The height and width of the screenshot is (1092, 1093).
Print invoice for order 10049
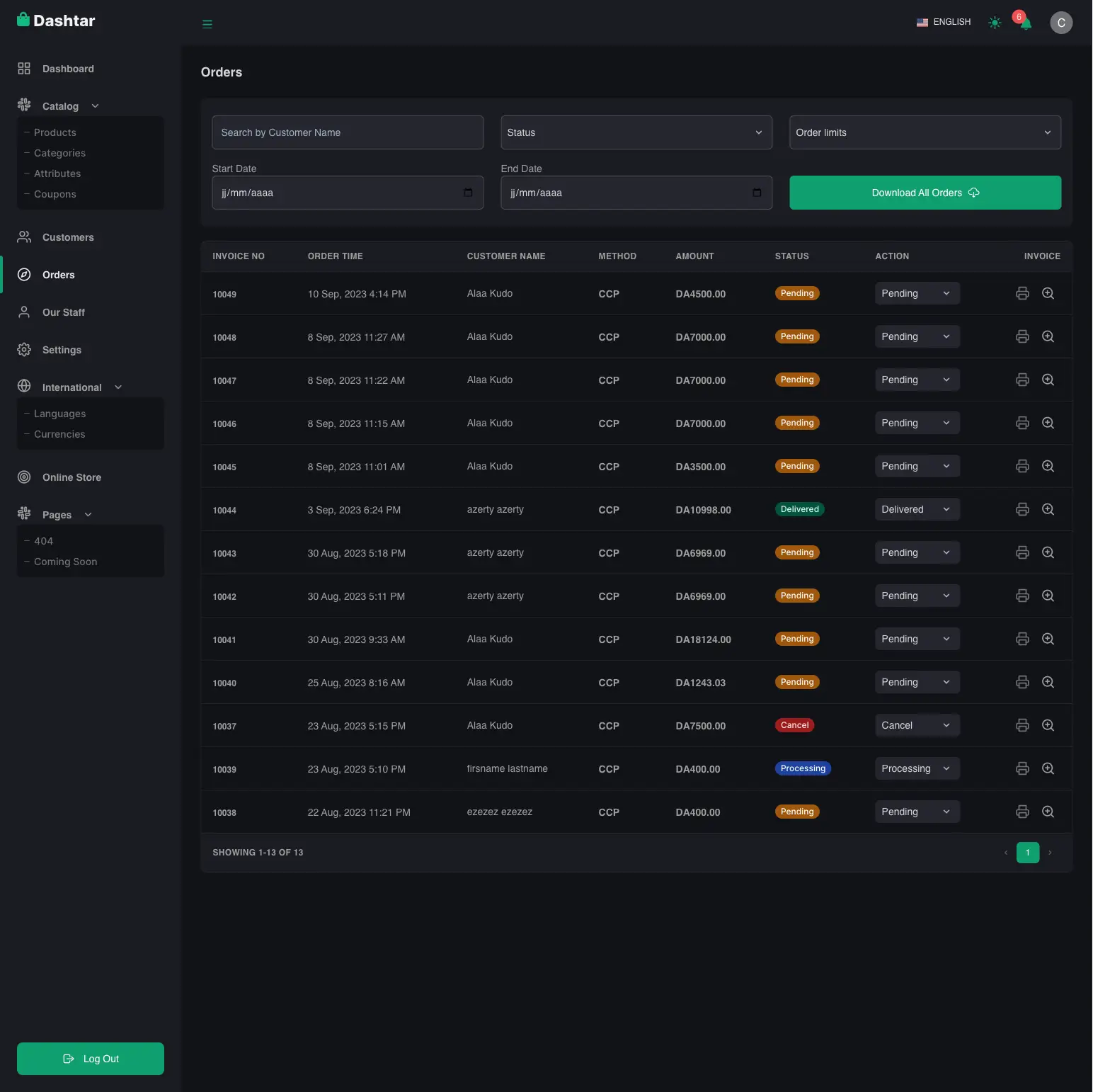tap(1022, 293)
